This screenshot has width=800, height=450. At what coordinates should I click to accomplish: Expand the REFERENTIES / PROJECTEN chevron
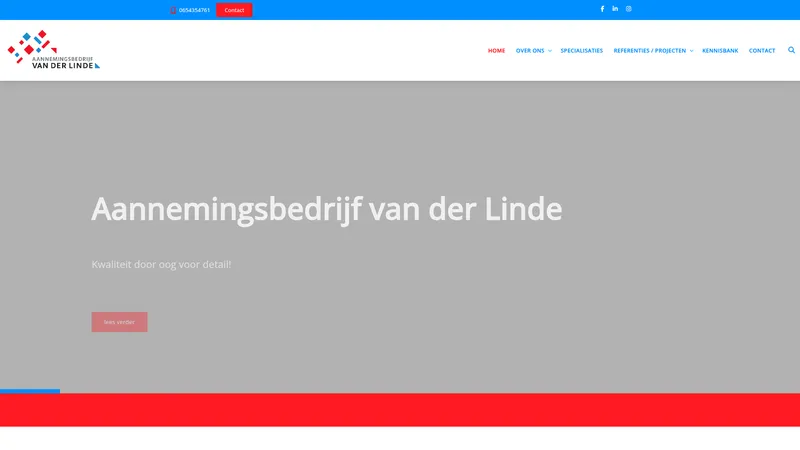coord(691,51)
